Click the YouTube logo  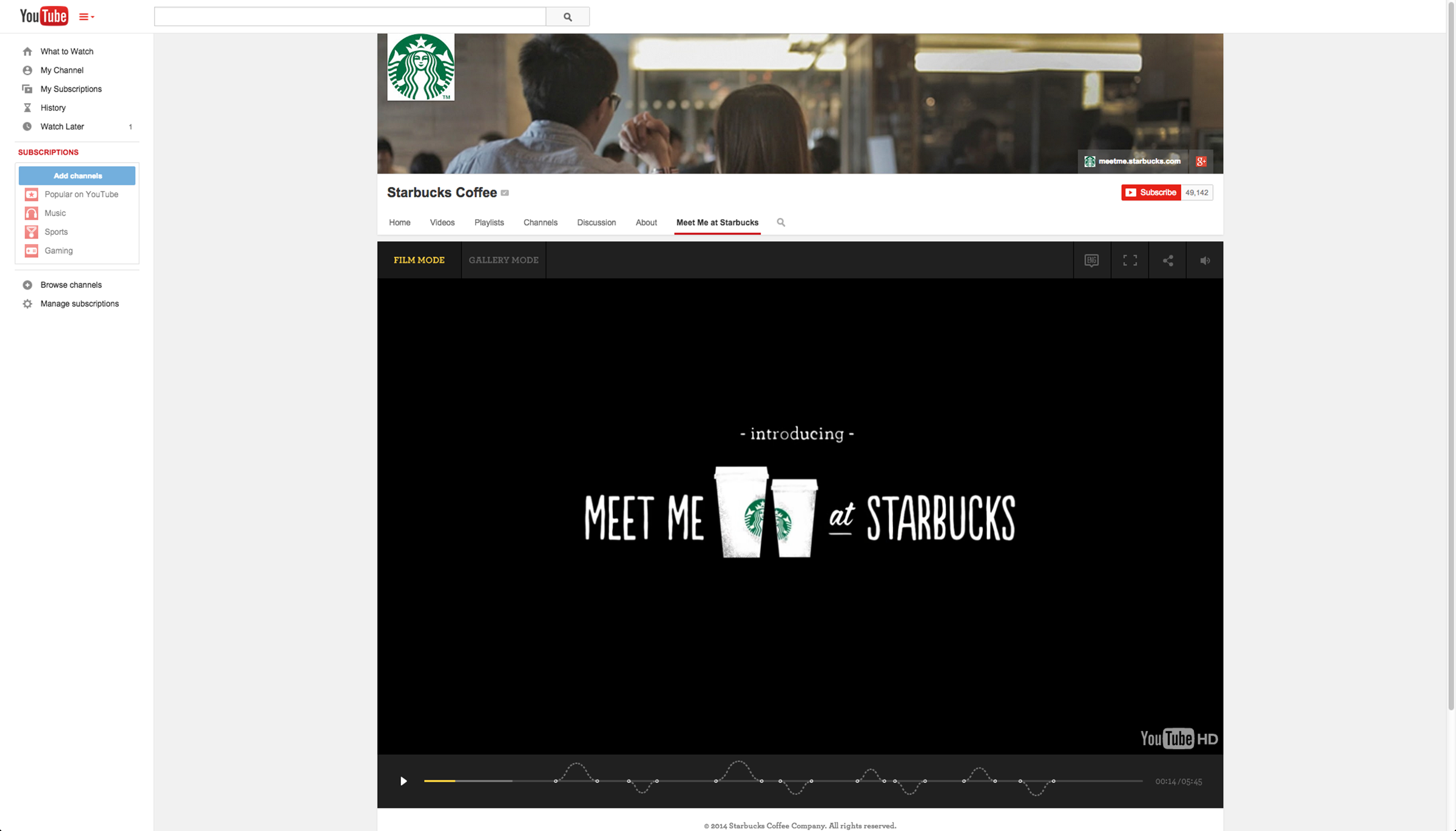(x=44, y=16)
